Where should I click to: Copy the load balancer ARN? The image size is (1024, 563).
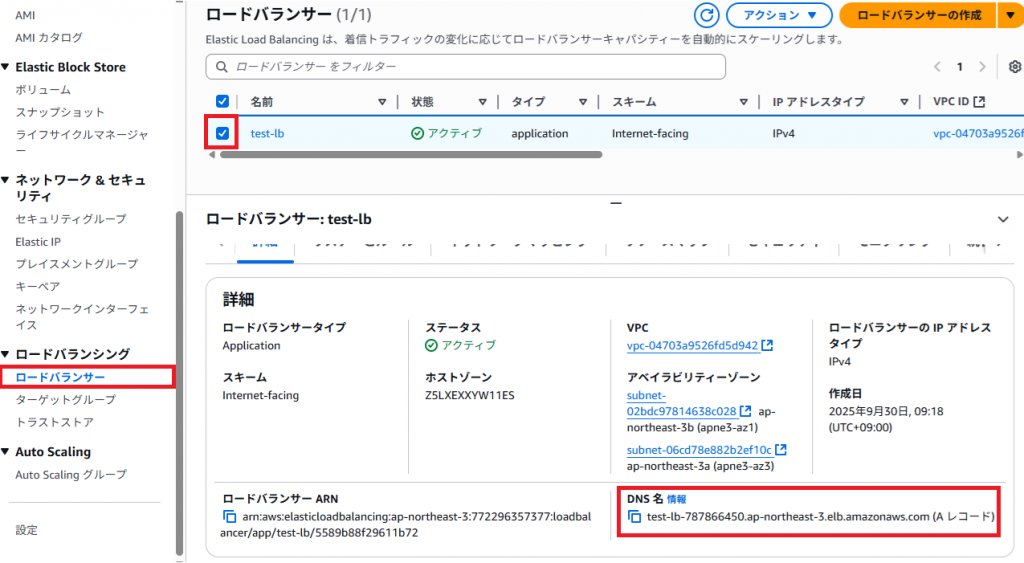[x=229, y=517]
